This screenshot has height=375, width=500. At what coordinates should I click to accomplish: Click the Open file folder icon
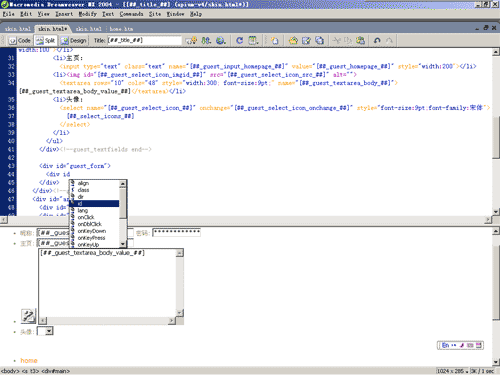click(293, 41)
